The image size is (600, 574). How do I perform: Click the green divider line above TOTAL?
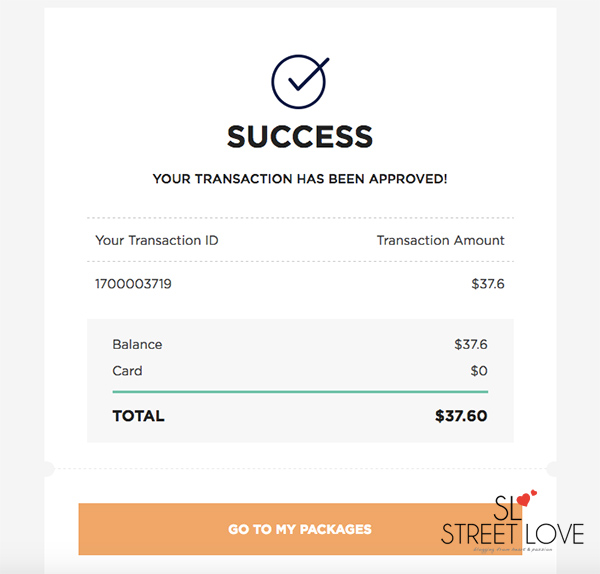click(300, 392)
